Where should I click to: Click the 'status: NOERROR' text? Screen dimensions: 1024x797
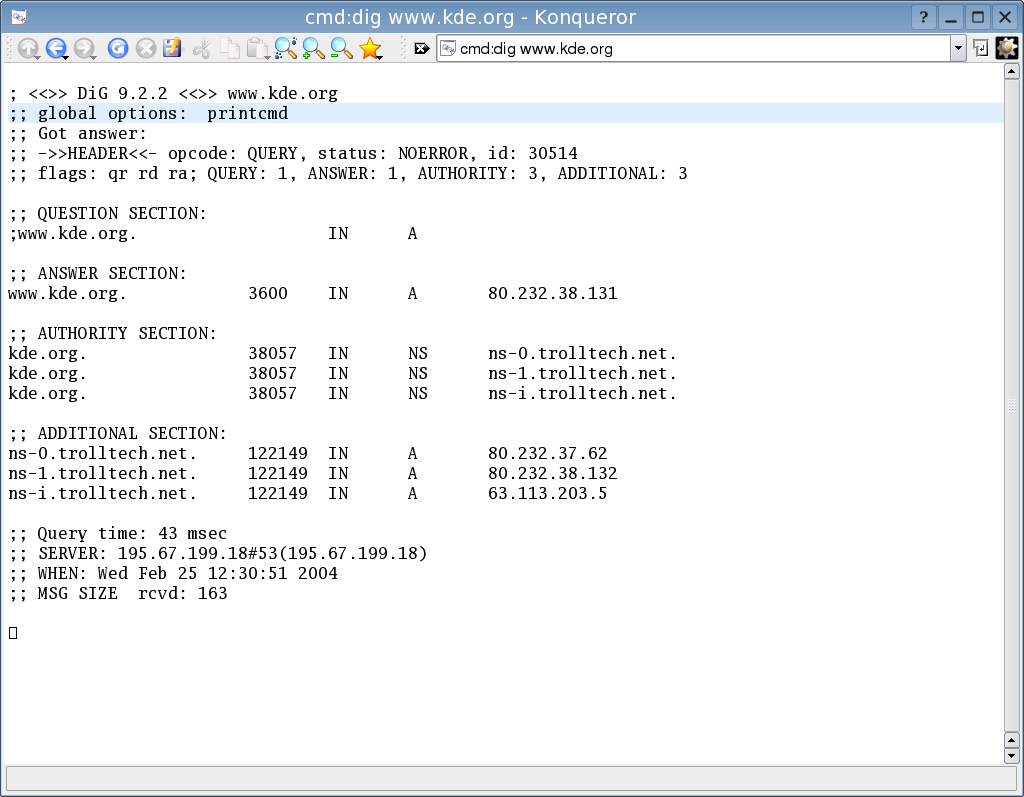click(392, 154)
